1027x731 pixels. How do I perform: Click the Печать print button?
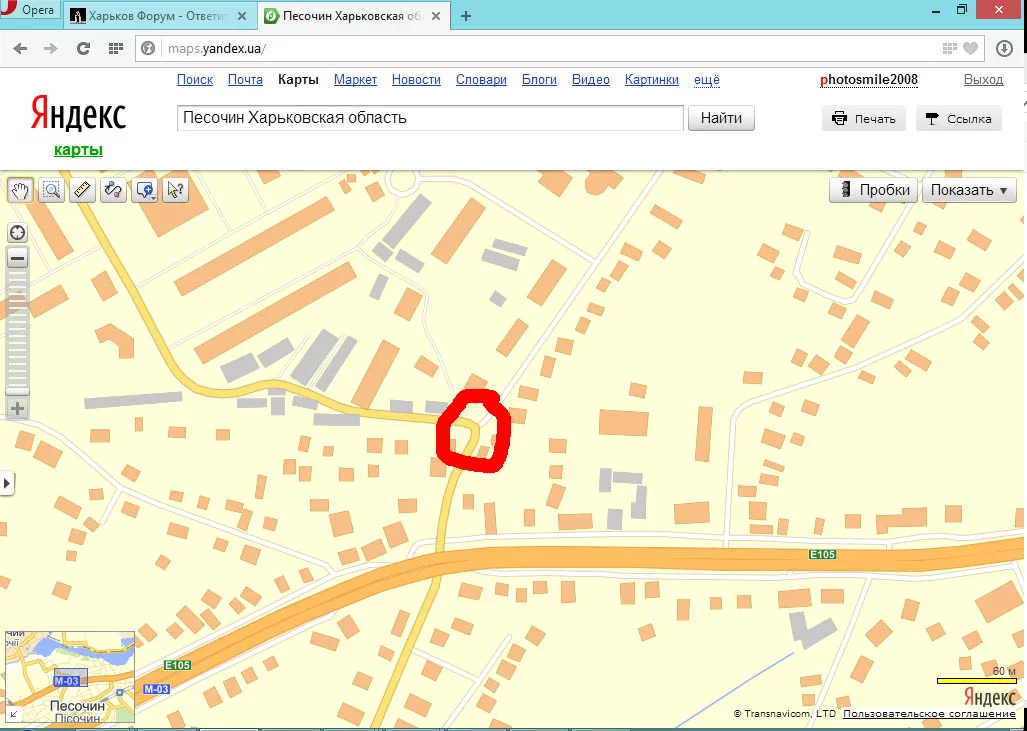(863, 119)
